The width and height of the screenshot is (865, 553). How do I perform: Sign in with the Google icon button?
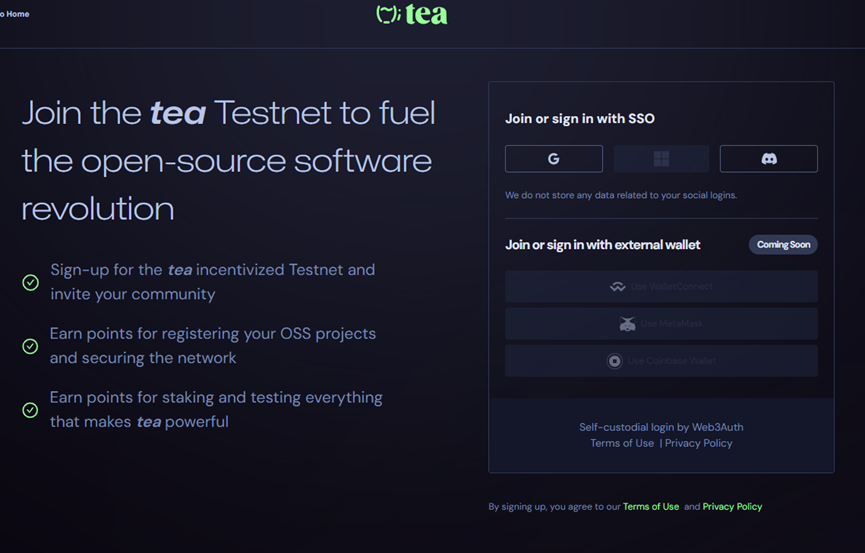coord(553,159)
